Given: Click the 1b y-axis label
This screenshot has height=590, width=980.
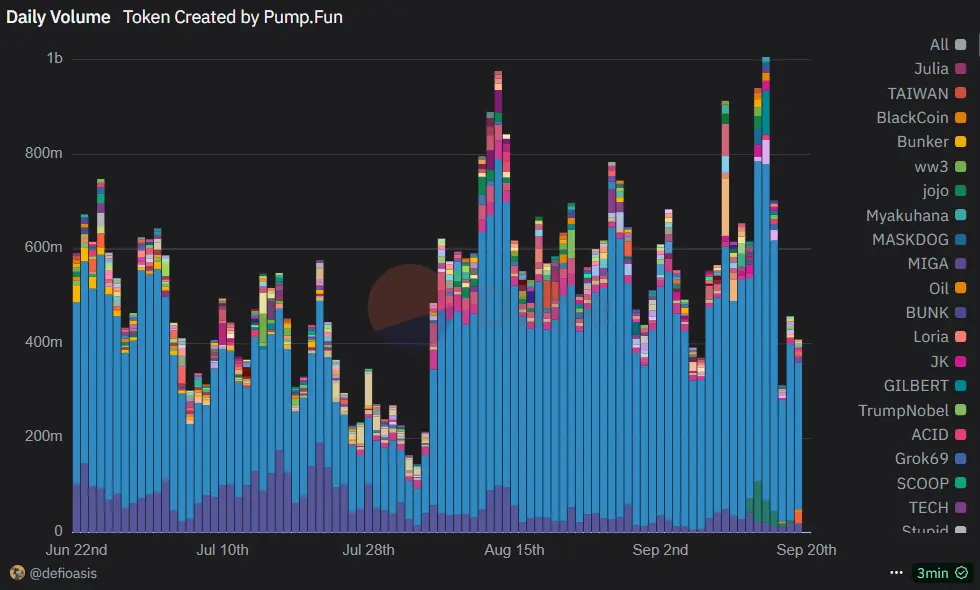Looking at the screenshot, I should click(x=54, y=58).
